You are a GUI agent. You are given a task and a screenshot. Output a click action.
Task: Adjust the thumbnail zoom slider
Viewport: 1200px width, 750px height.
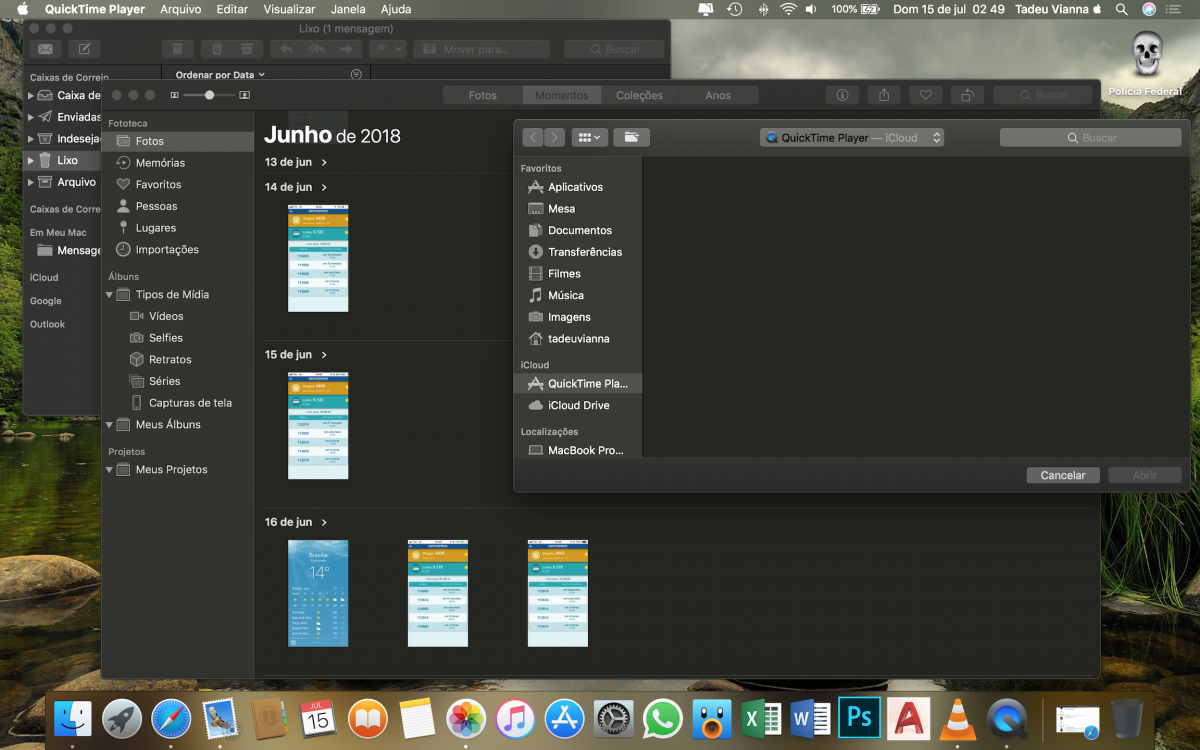click(x=210, y=94)
